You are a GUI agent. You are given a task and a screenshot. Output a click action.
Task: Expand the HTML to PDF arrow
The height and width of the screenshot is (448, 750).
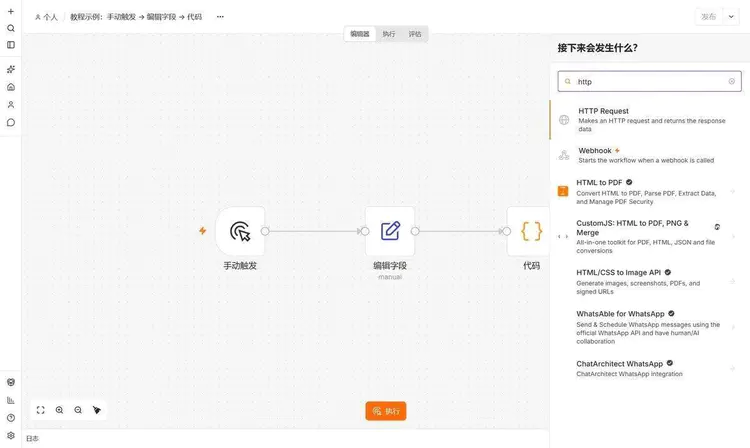coord(732,192)
